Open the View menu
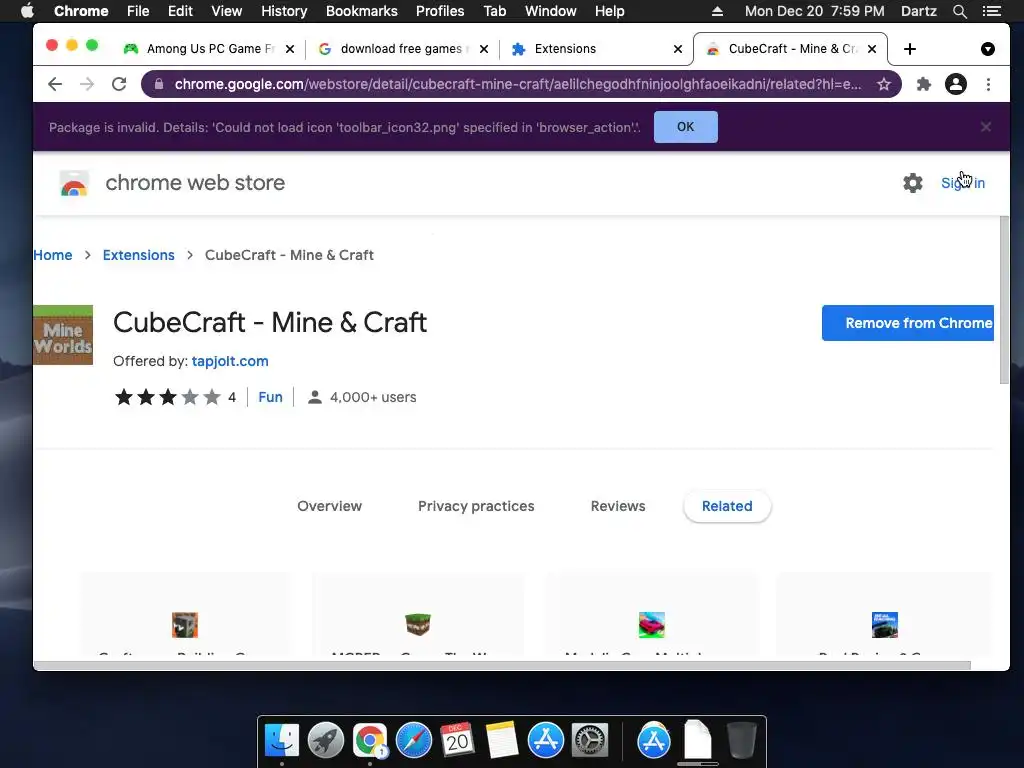 227,11
